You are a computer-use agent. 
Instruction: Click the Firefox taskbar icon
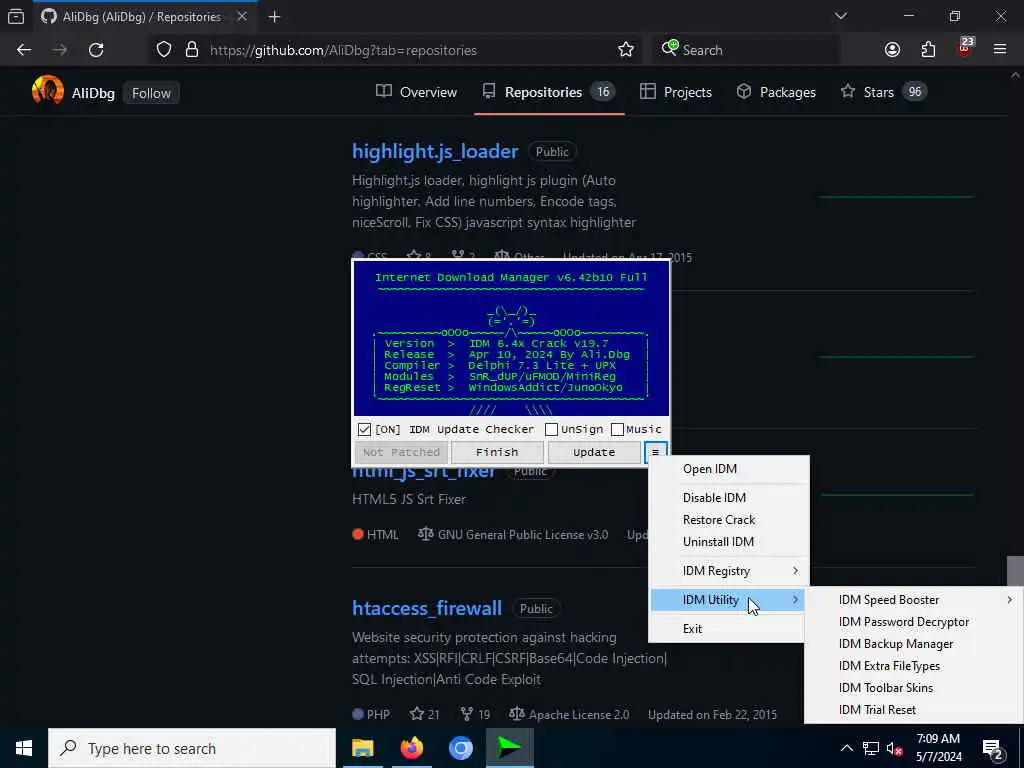pos(411,748)
